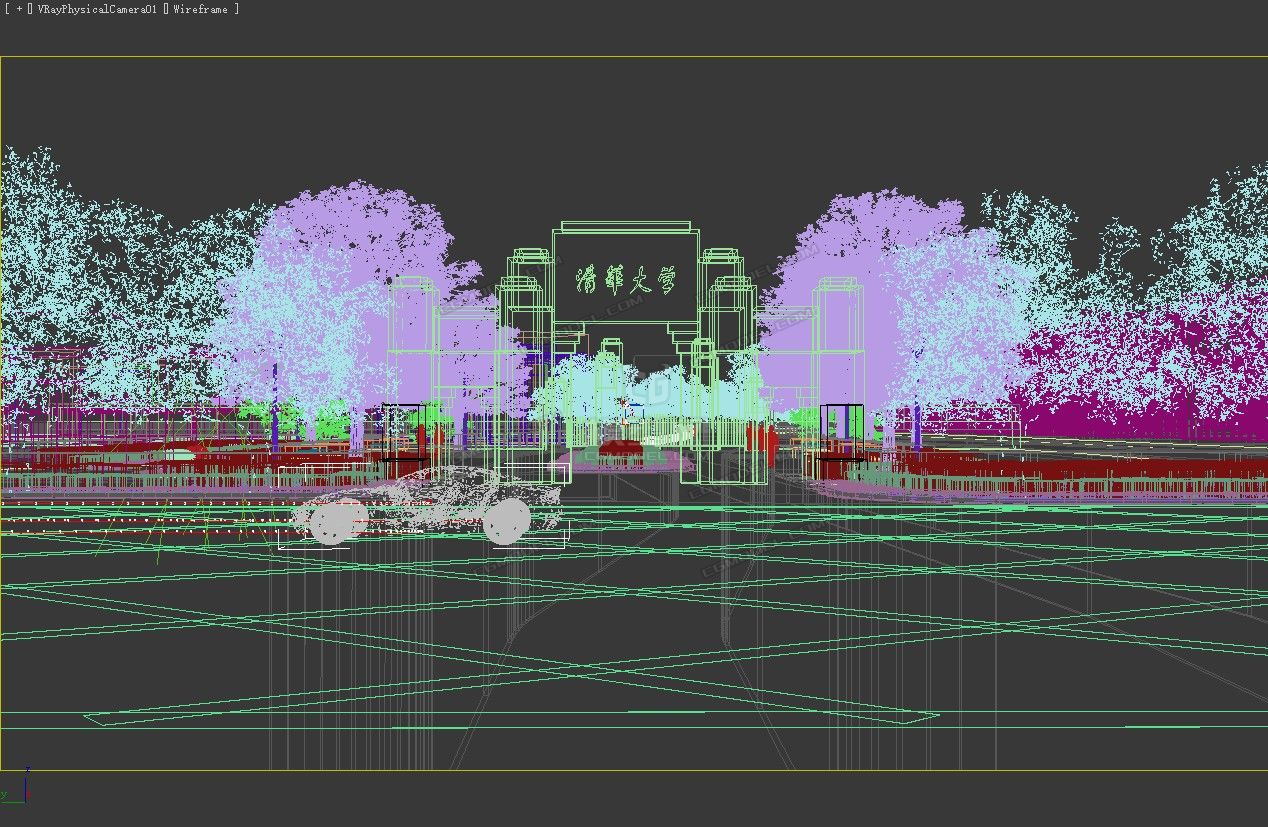1268x827 pixels.
Task: Select the car's front gray wheel
Action: 339,522
